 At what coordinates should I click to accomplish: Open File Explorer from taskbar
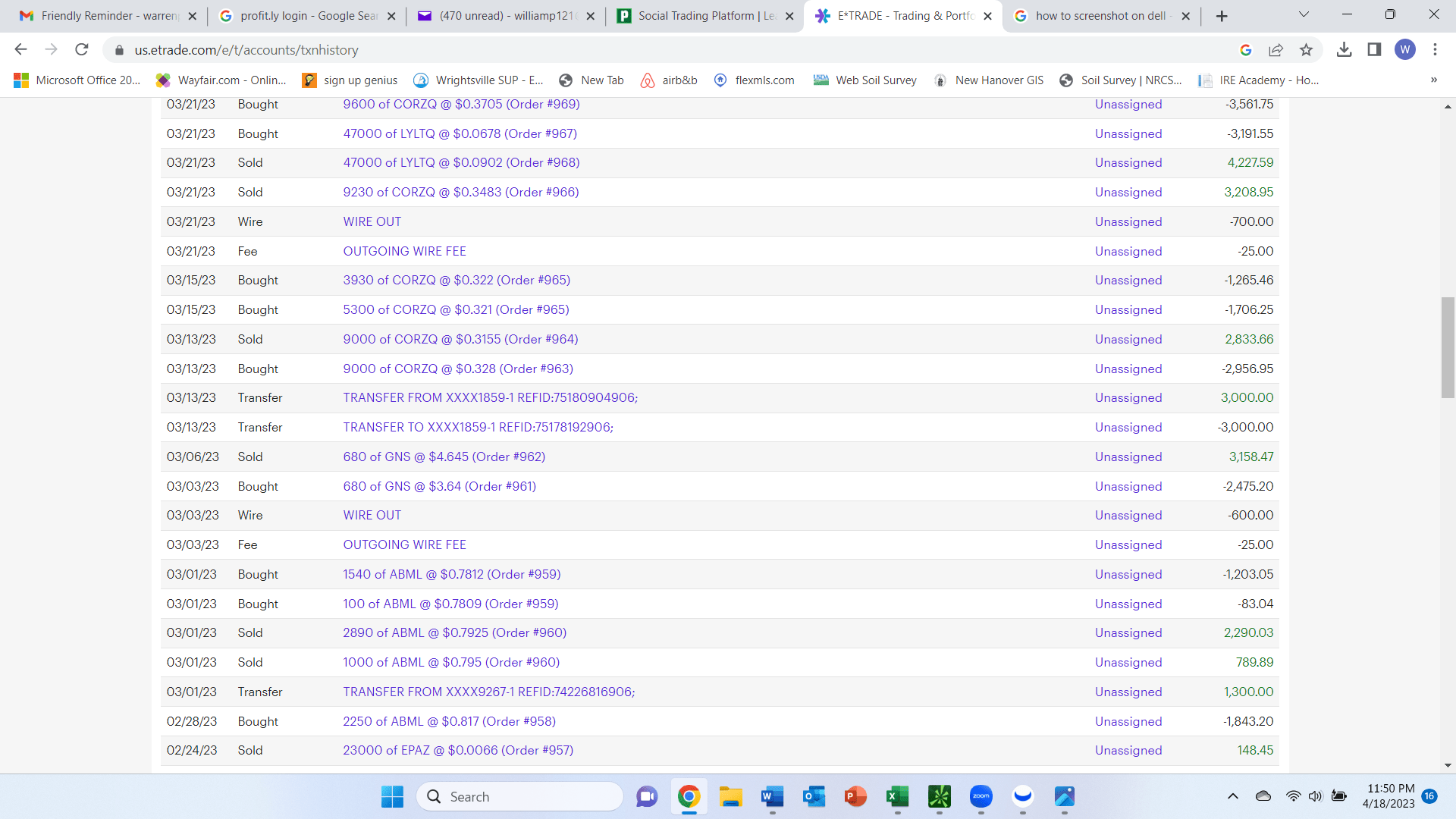(730, 796)
